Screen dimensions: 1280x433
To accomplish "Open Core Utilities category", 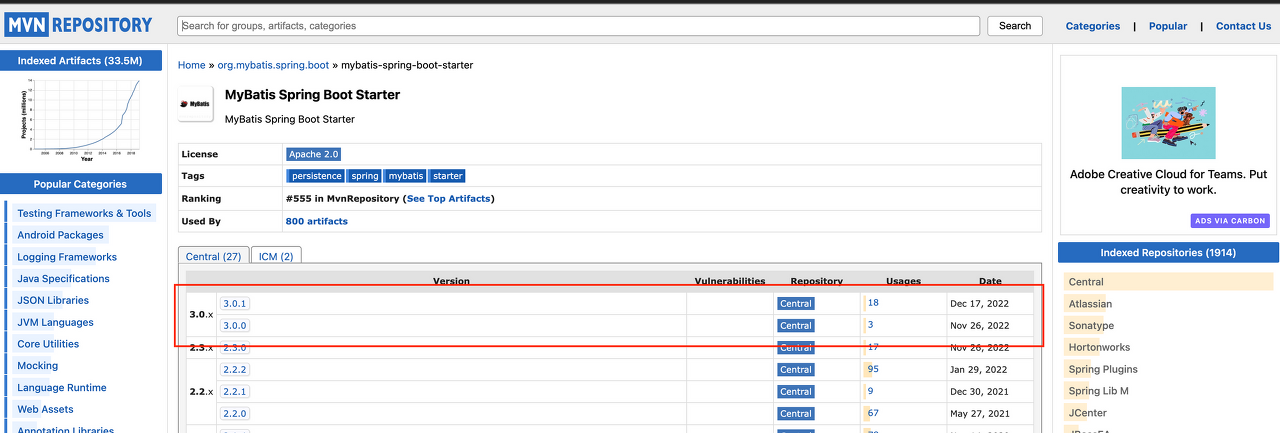I will pos(48,344).
